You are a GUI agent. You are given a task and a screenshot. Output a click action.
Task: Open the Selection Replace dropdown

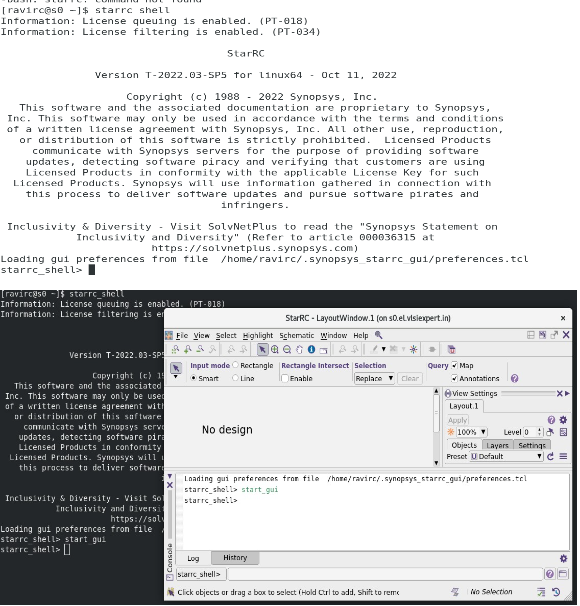[x=374, y=379]
